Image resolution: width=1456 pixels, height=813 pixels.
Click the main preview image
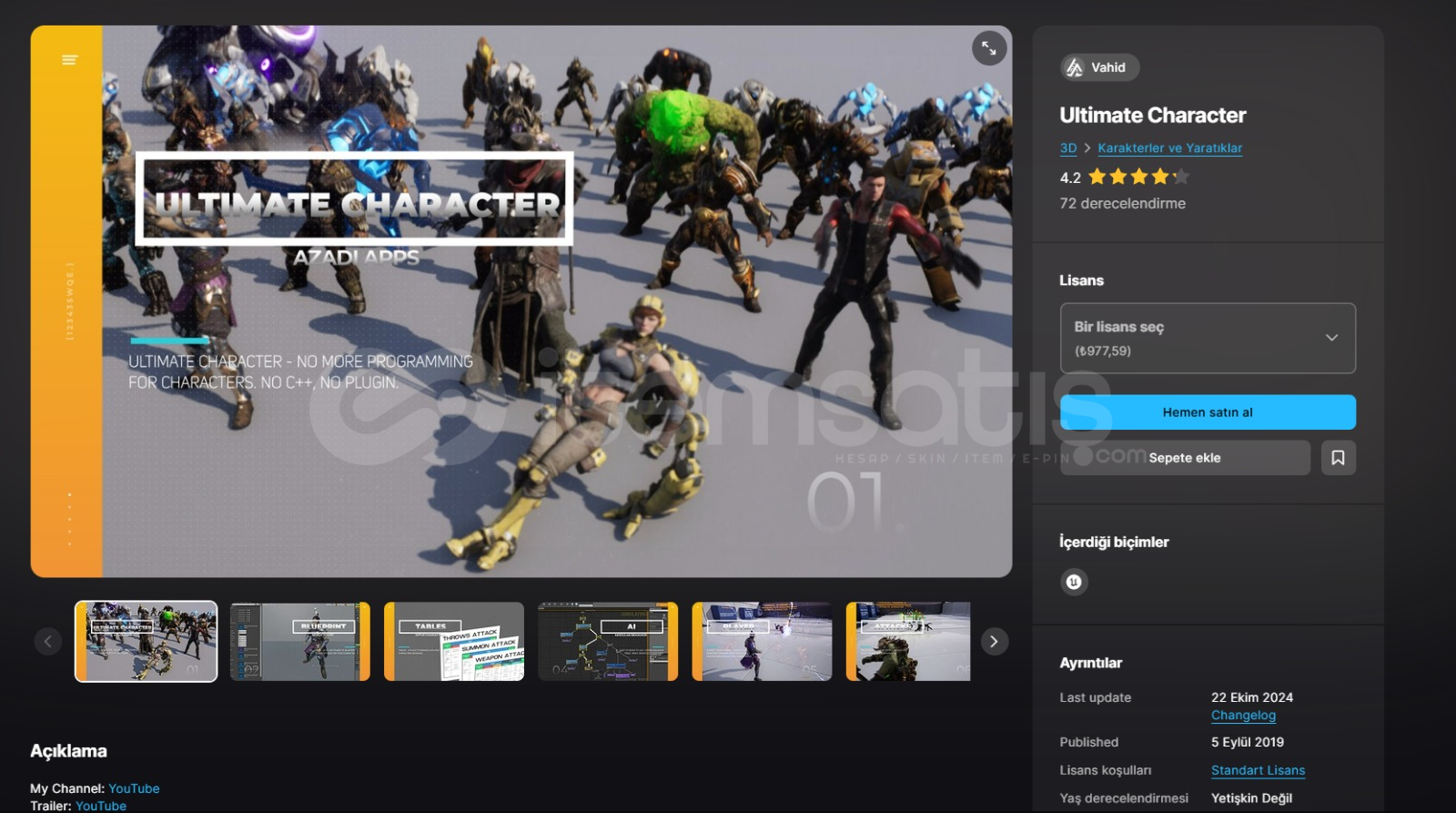521,301
